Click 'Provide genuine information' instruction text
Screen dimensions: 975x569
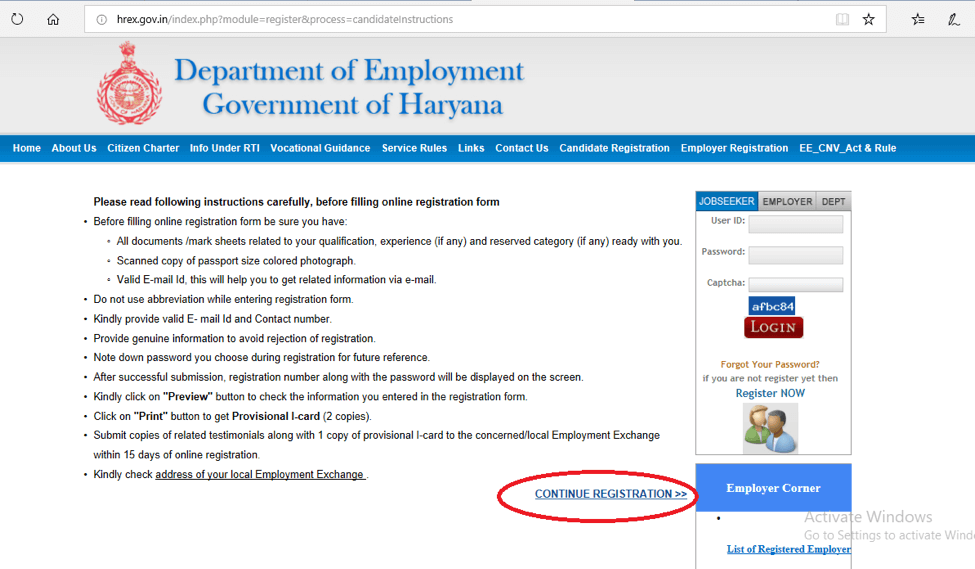click(x=234, y=338)
